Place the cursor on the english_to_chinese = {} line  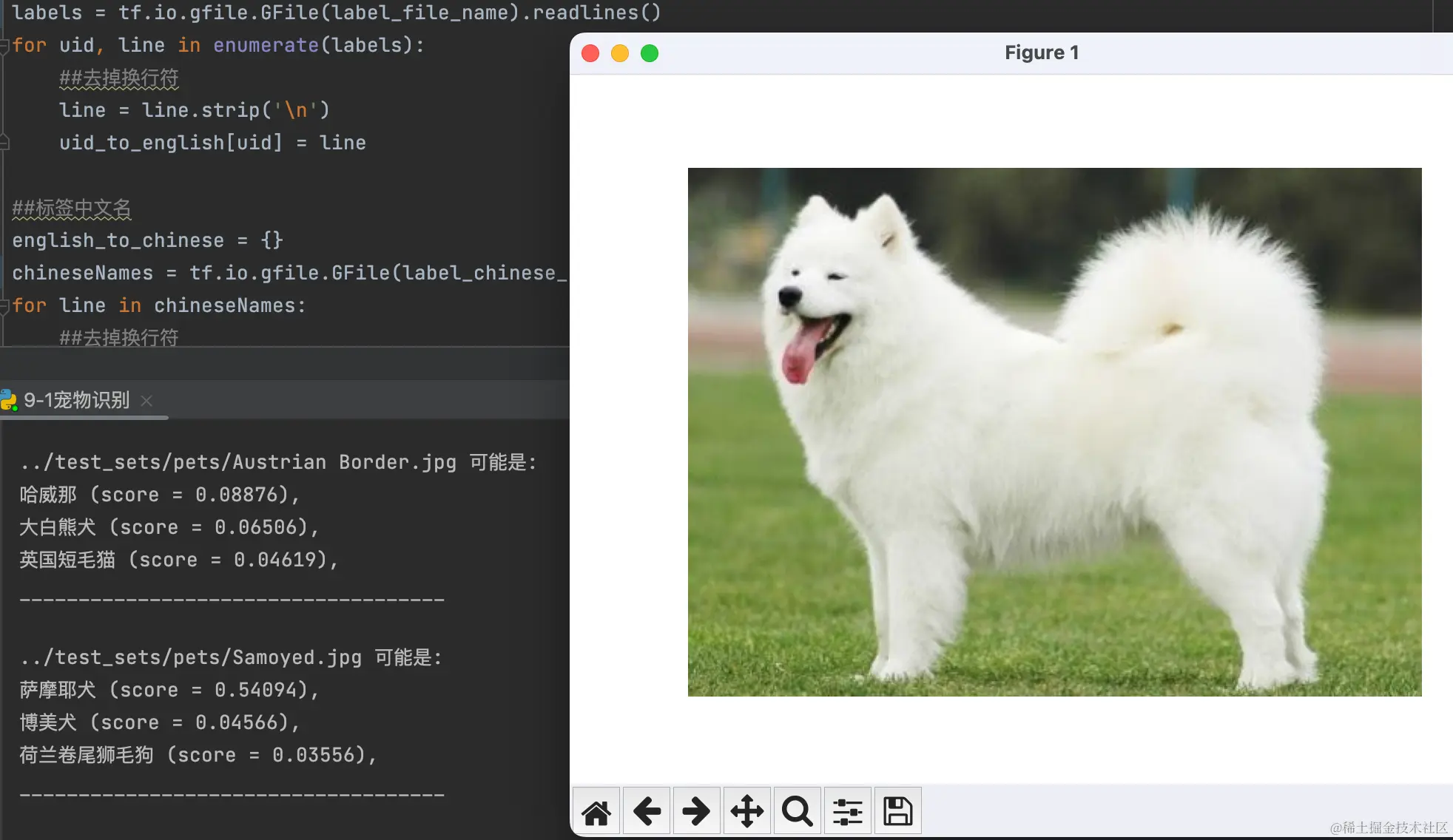pos(148,240)
